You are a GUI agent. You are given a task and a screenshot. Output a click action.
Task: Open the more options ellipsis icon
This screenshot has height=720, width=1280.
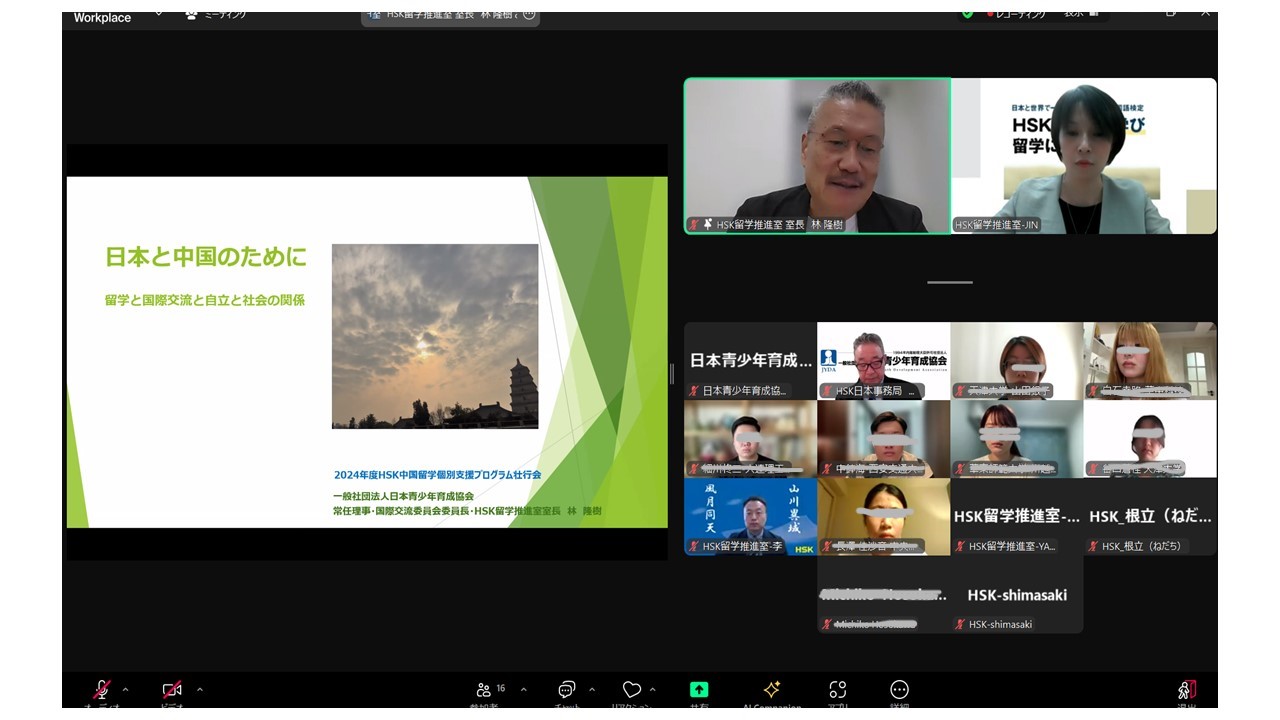coord(899,690)
